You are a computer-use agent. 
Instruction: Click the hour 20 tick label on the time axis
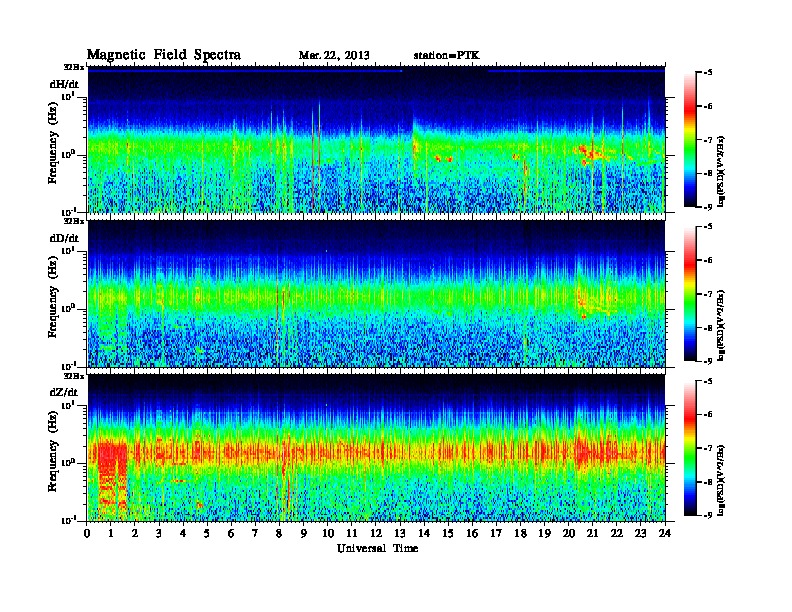[x=568, y=534]
